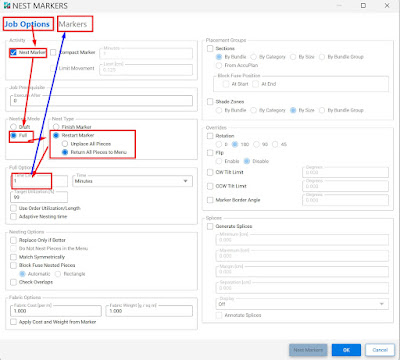Select the 90 rotation radio
The width and height of the screenshot is (400, 360).
[x=256, y=144]
